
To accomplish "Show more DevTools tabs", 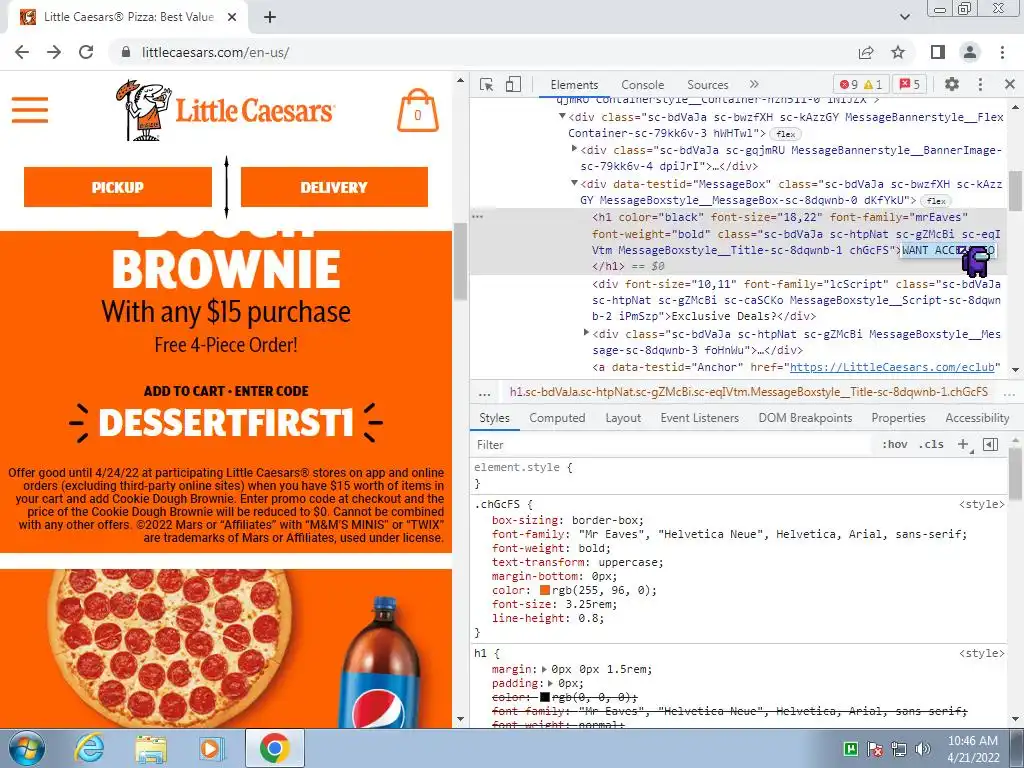I will coord(754,84).
